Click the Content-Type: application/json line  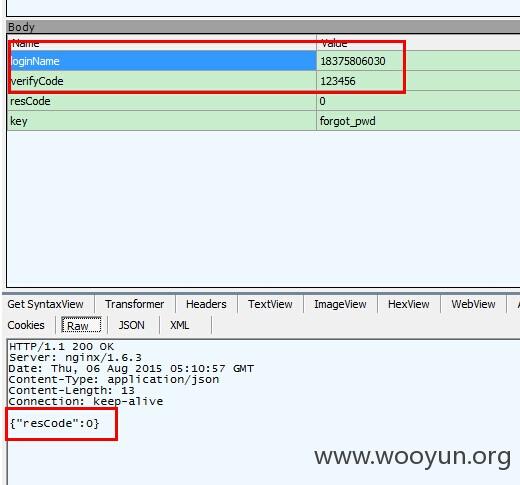pos(114,380)
